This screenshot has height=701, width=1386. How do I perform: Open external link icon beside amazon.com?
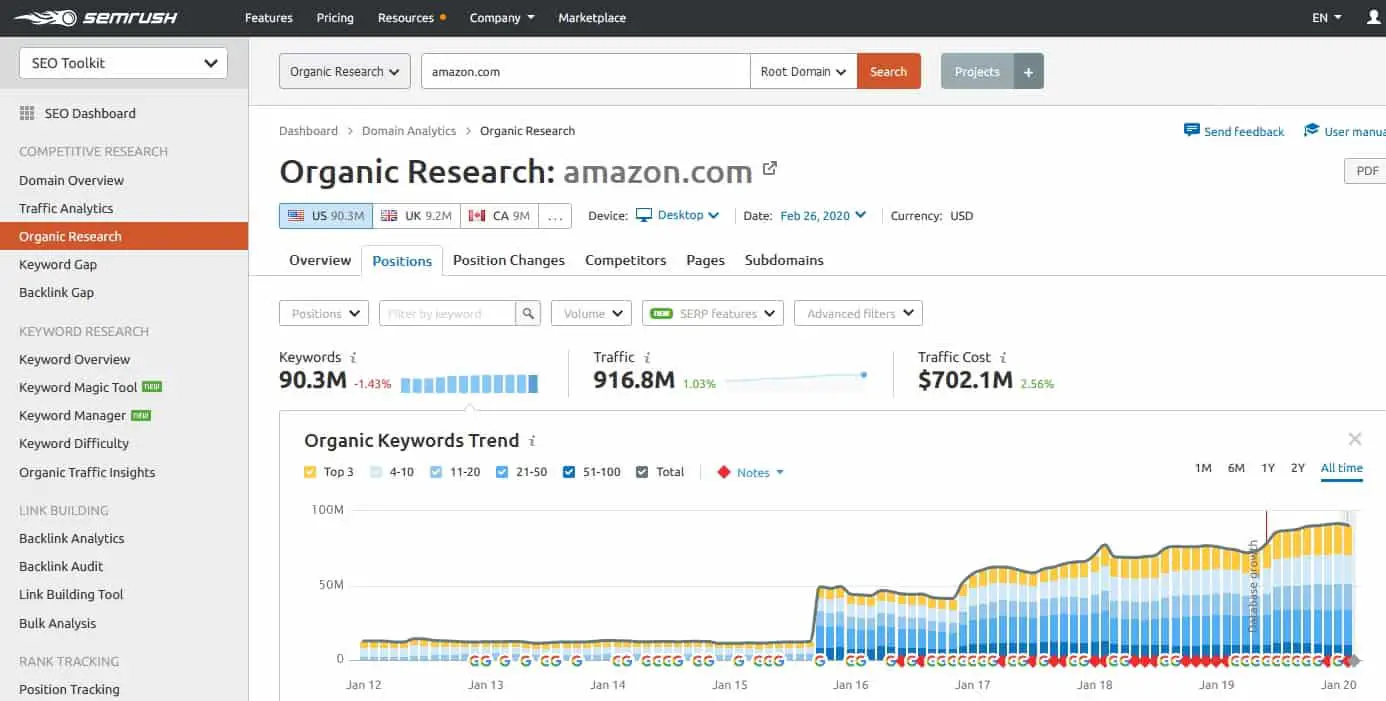tap(769, 169)
